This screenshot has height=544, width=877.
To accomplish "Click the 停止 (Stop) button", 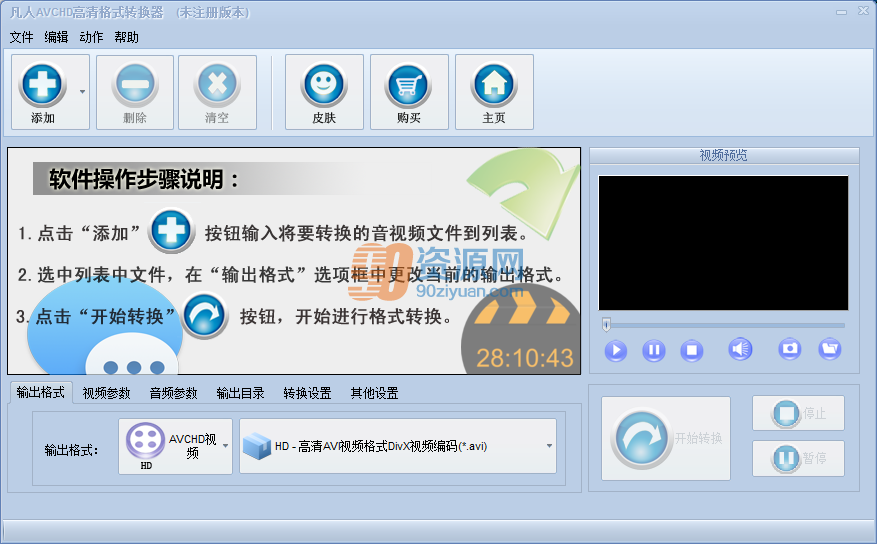I will pos(798,413).
